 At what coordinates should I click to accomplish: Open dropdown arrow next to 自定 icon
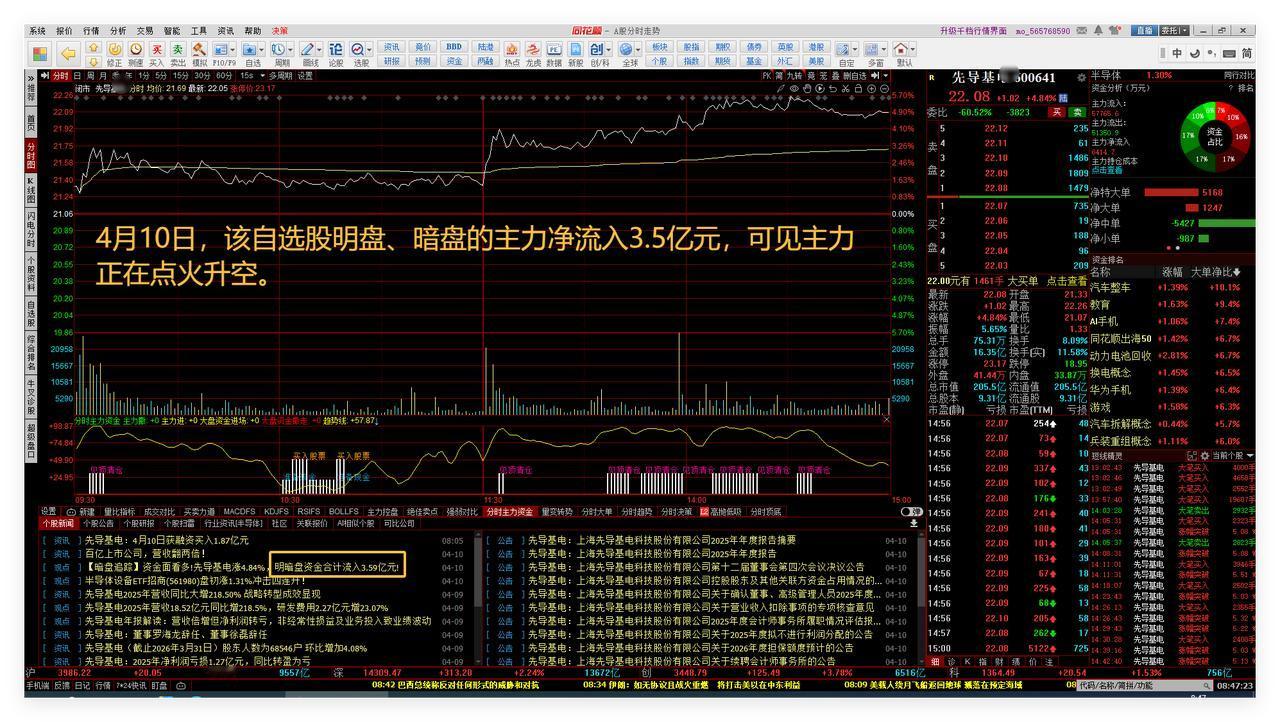coord(856,49)
